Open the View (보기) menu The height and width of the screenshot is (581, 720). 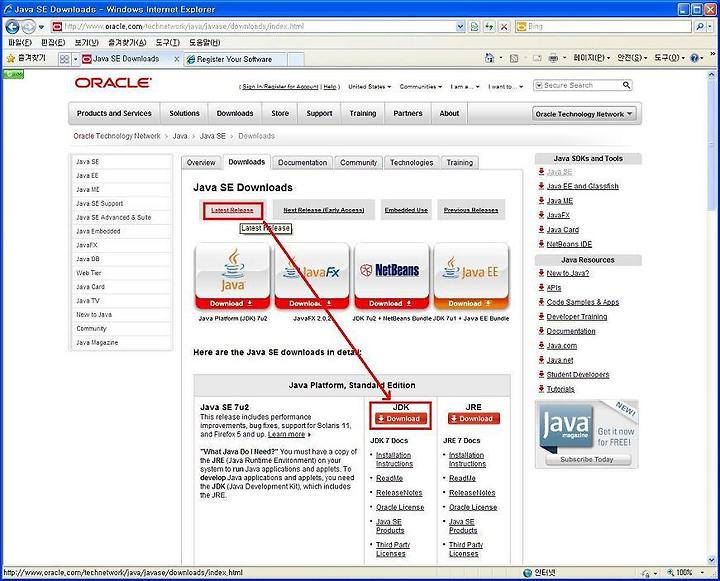(86, 43)
